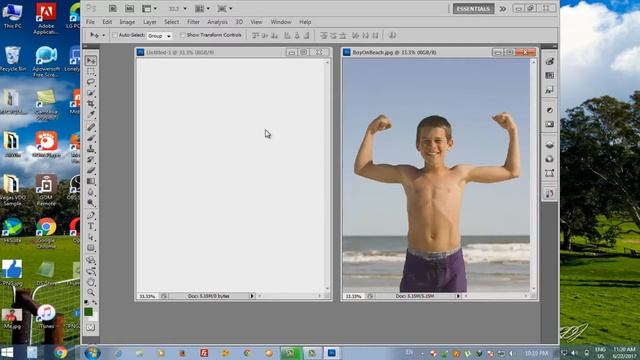640x360 pixels.
Task: Open the Select menu
Action: (x=171, y=22)
